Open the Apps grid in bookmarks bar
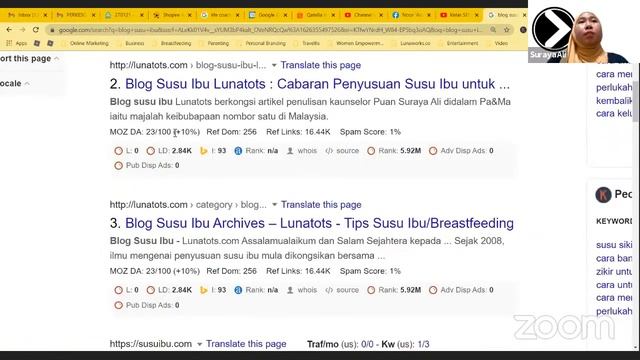The height and width of the screenshot is (360, 640). click(x=17, y=43)
